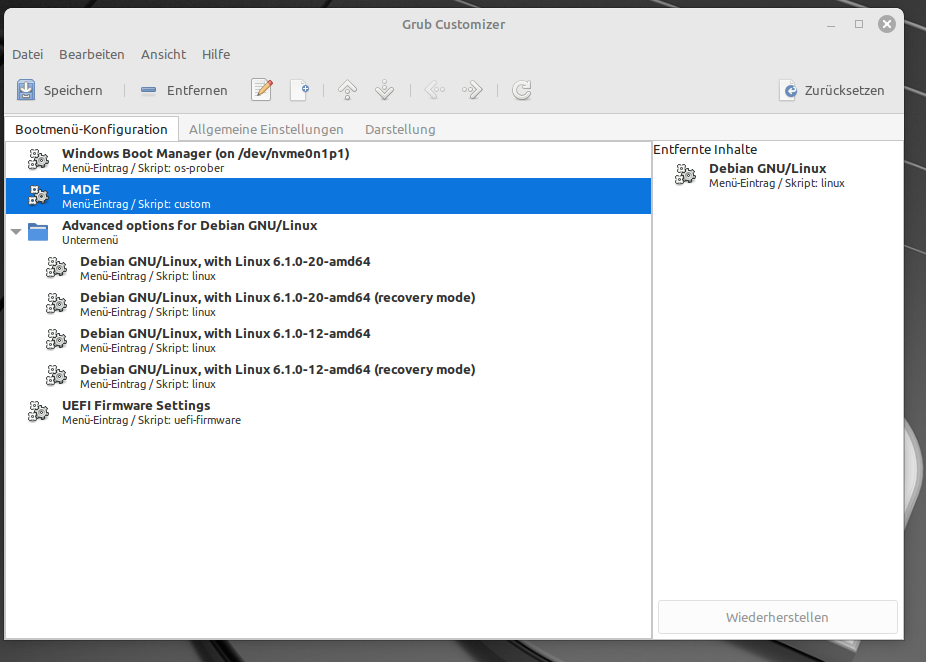926x662 pixels.
Task: Switch to the Darstellung tab
Action: [400, 129]
